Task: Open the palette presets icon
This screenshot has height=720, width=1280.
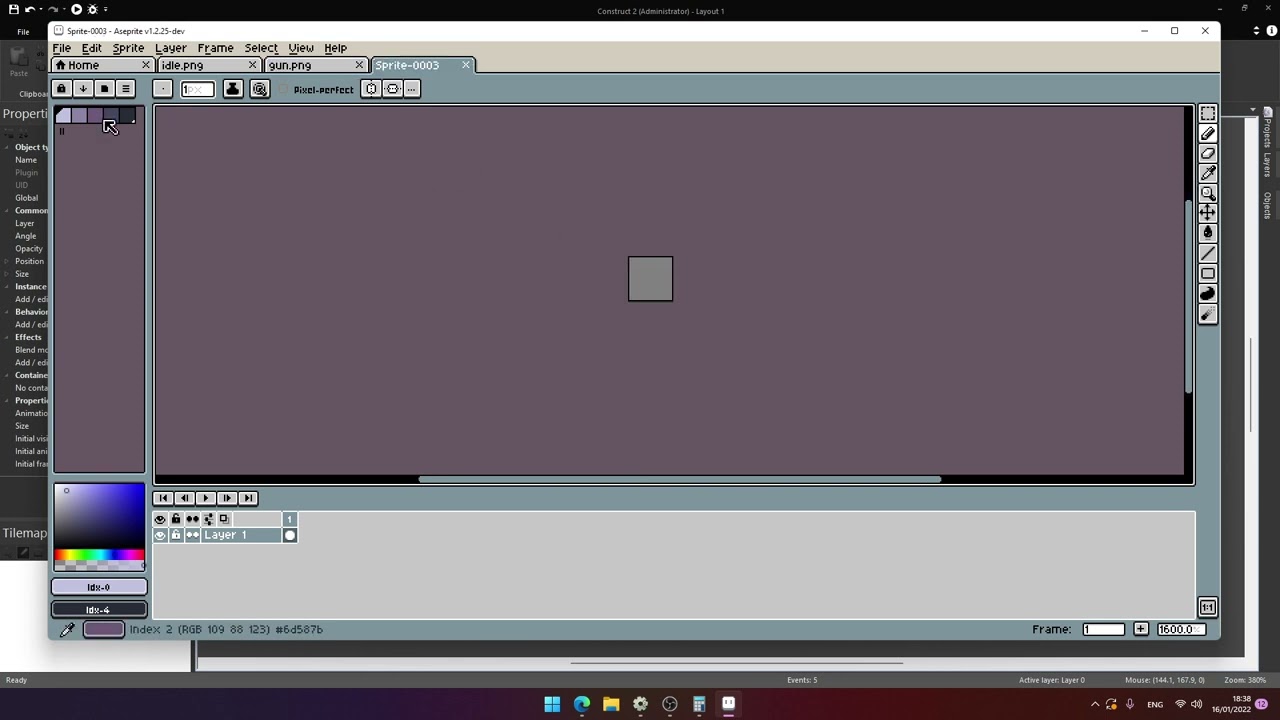Action: [x=104, y=89]
